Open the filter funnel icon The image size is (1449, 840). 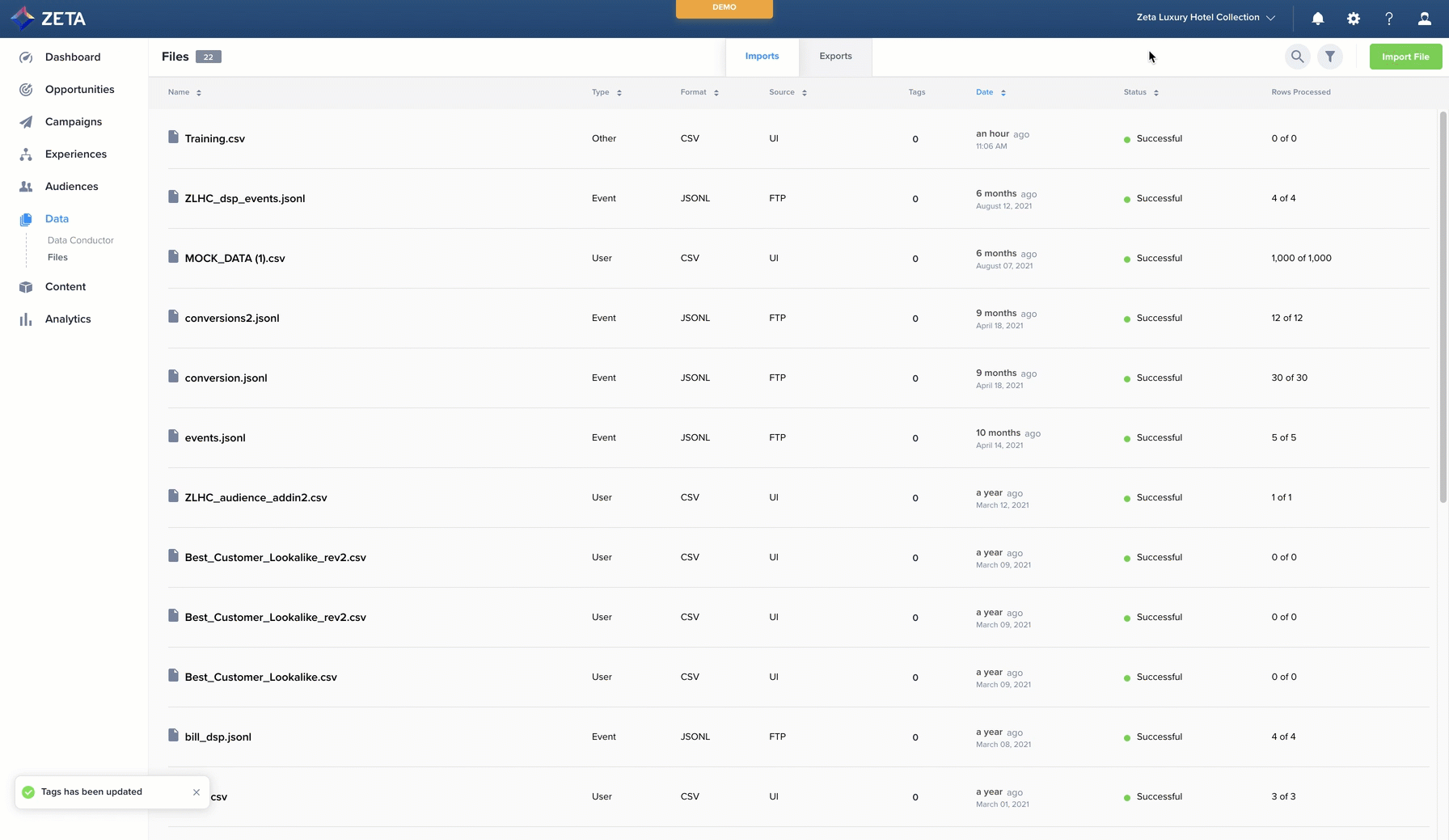click(1329, 57)
